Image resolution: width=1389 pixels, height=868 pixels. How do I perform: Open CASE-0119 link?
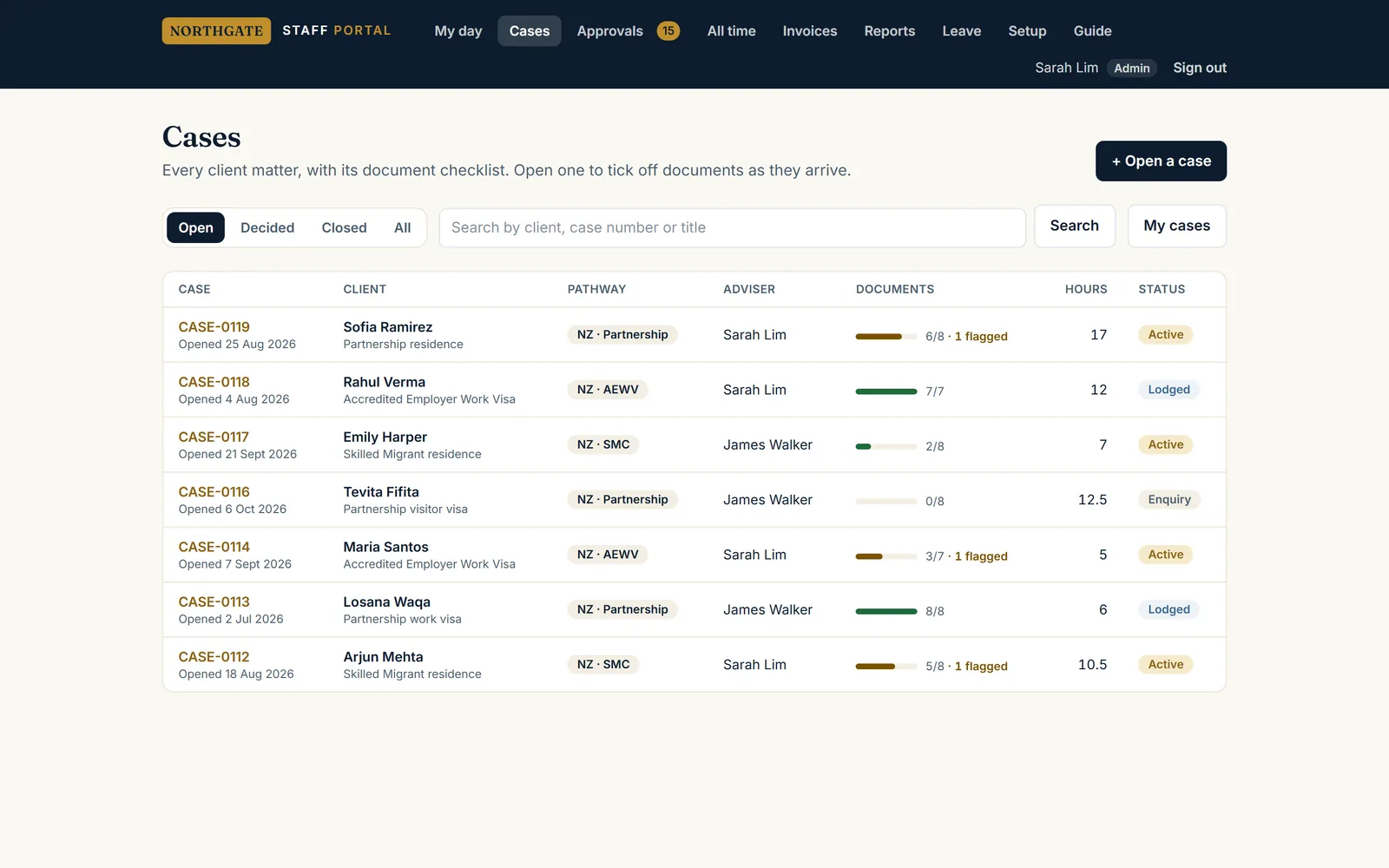pos(214,327)
